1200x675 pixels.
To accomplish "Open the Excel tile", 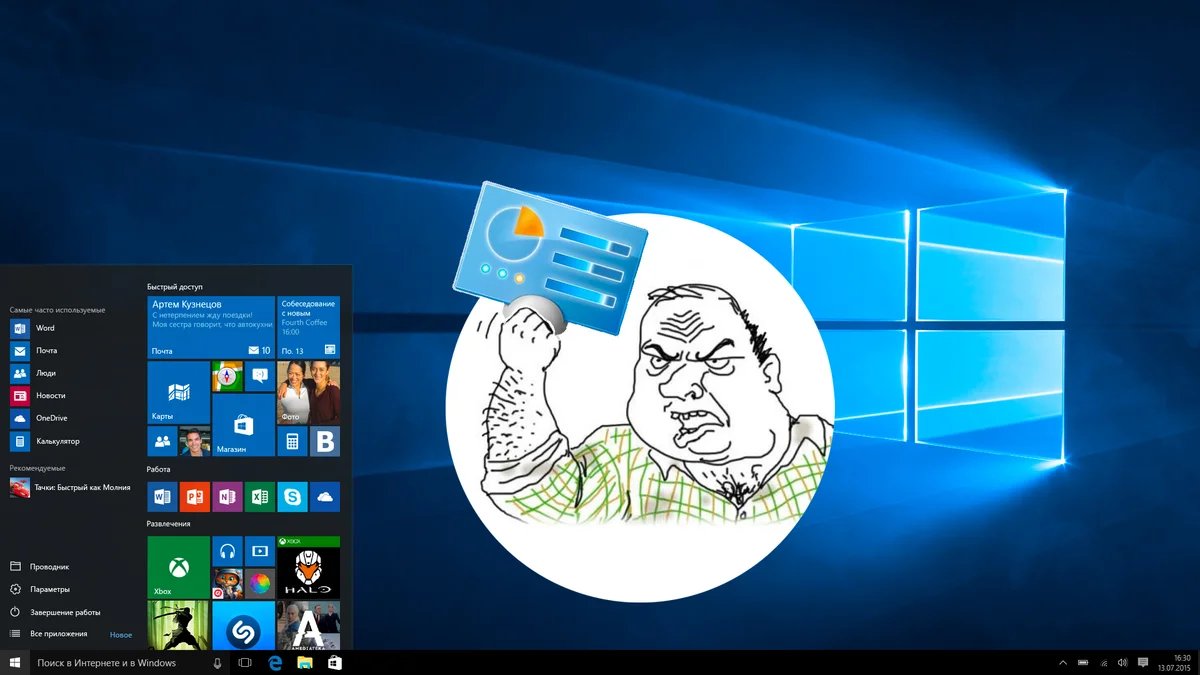I will click(260, 496).
